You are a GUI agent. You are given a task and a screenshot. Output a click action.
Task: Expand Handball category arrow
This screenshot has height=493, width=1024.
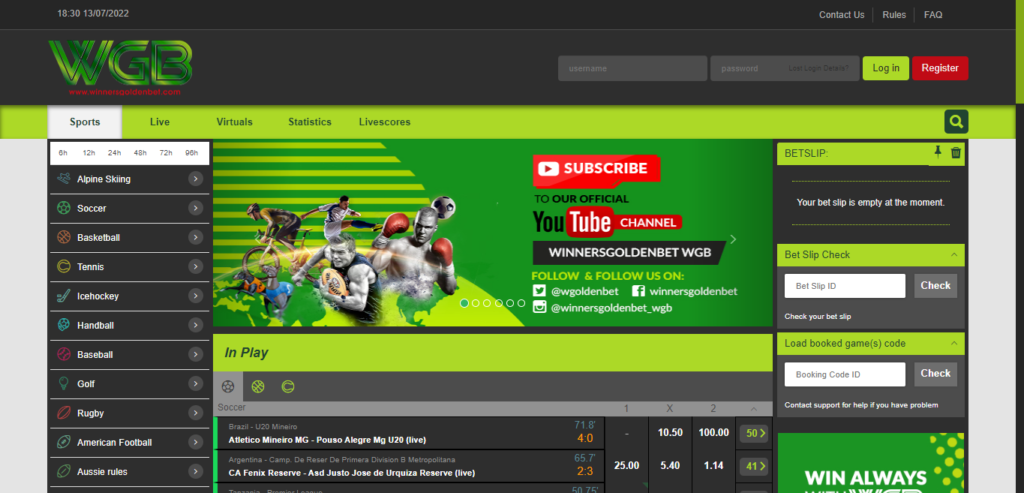[x=195, y=325]
